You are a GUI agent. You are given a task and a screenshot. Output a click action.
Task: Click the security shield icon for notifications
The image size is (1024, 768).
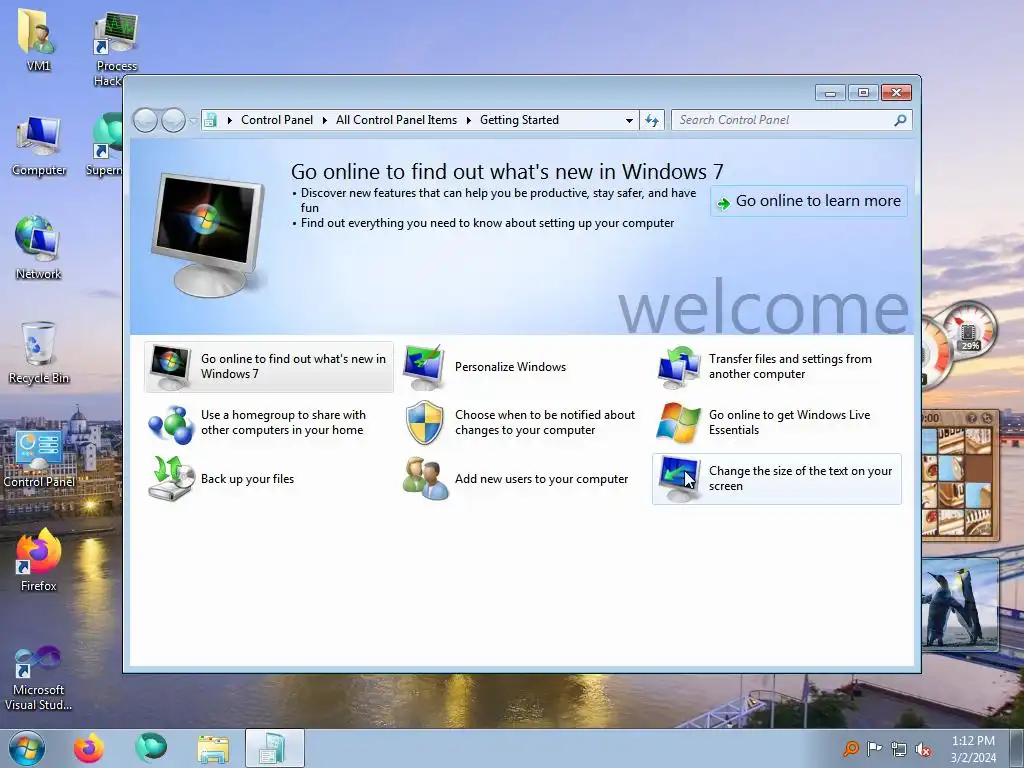(x=424, y=423)
